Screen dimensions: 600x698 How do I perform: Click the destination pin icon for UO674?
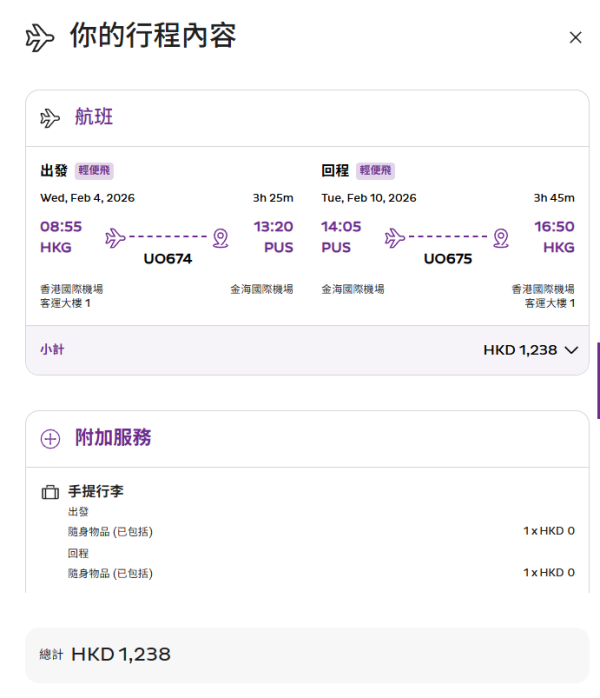pyautogui.click(x=220, y=238)
